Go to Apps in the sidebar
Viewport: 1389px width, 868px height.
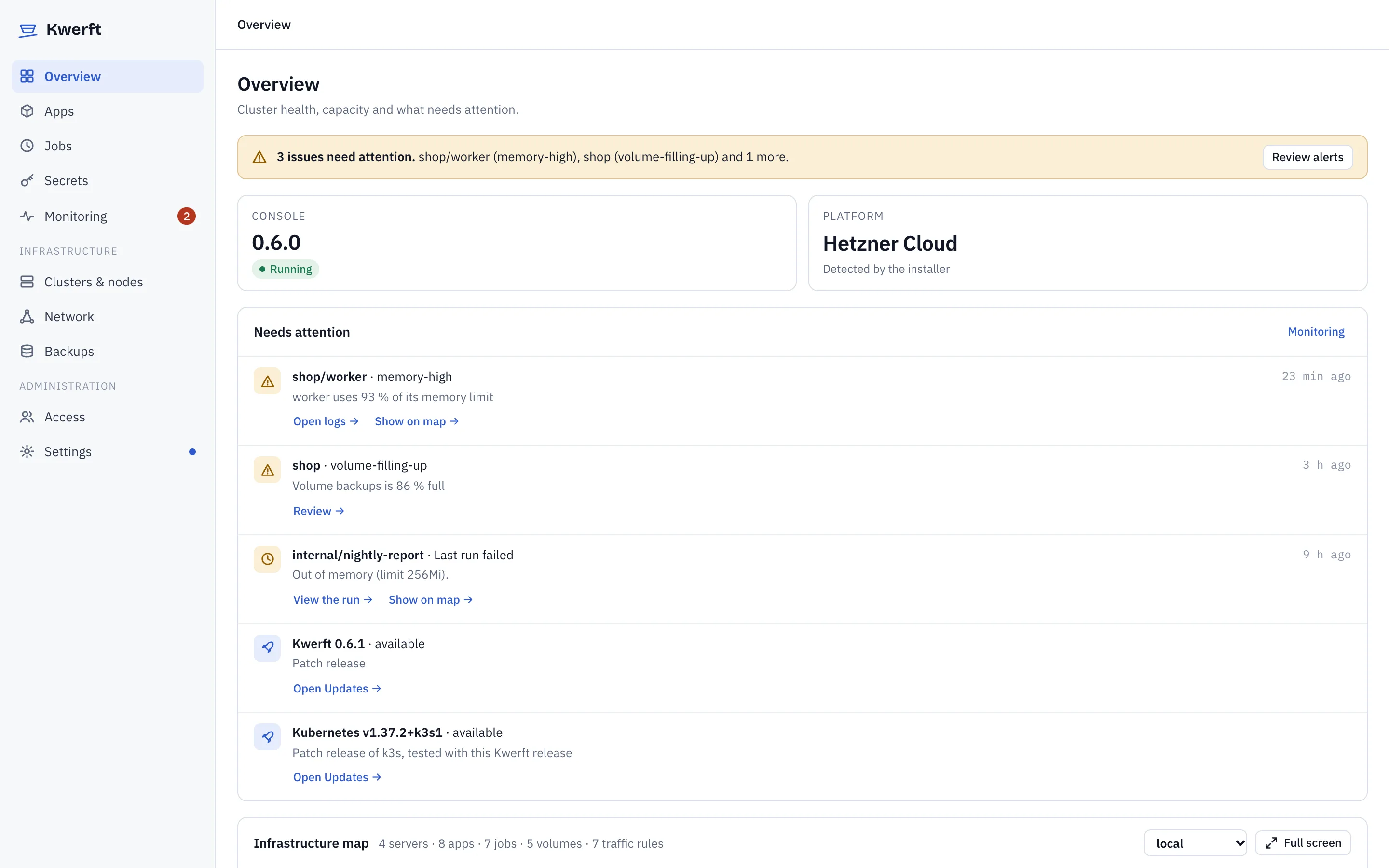108,111
